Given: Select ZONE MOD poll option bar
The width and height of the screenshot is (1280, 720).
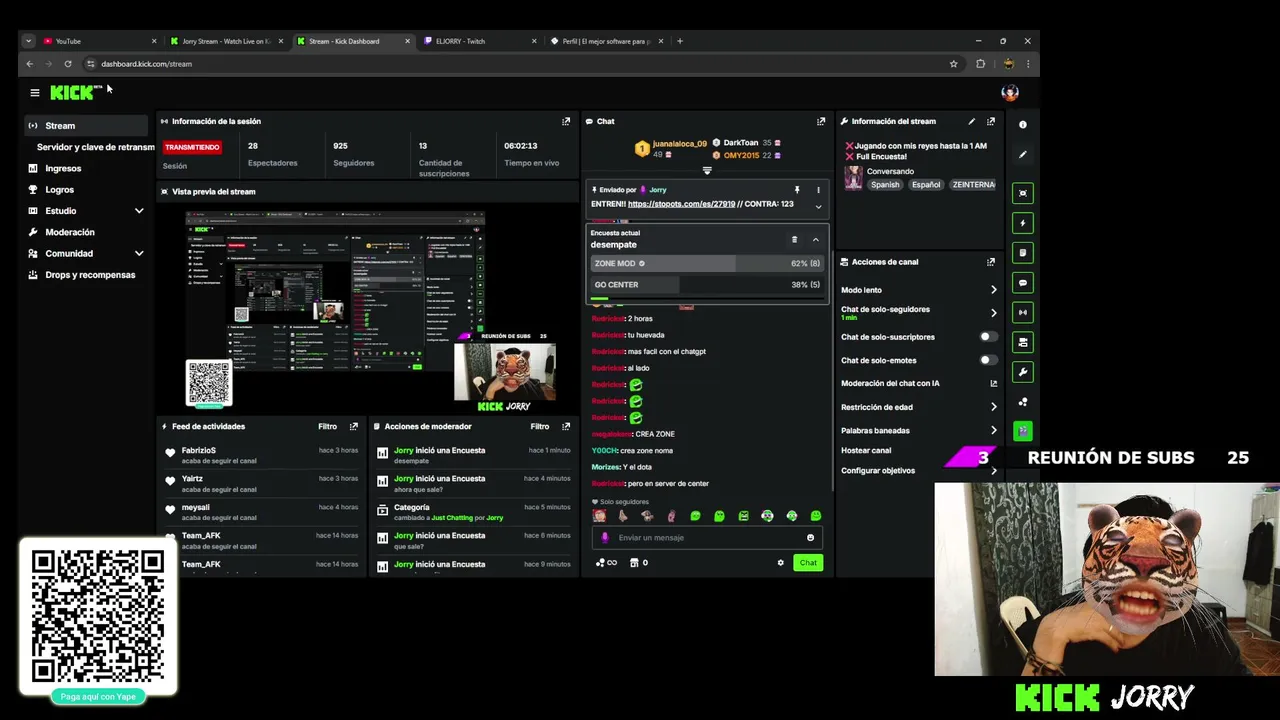Looking at the screenshot, I should click(x=706, y=264).
